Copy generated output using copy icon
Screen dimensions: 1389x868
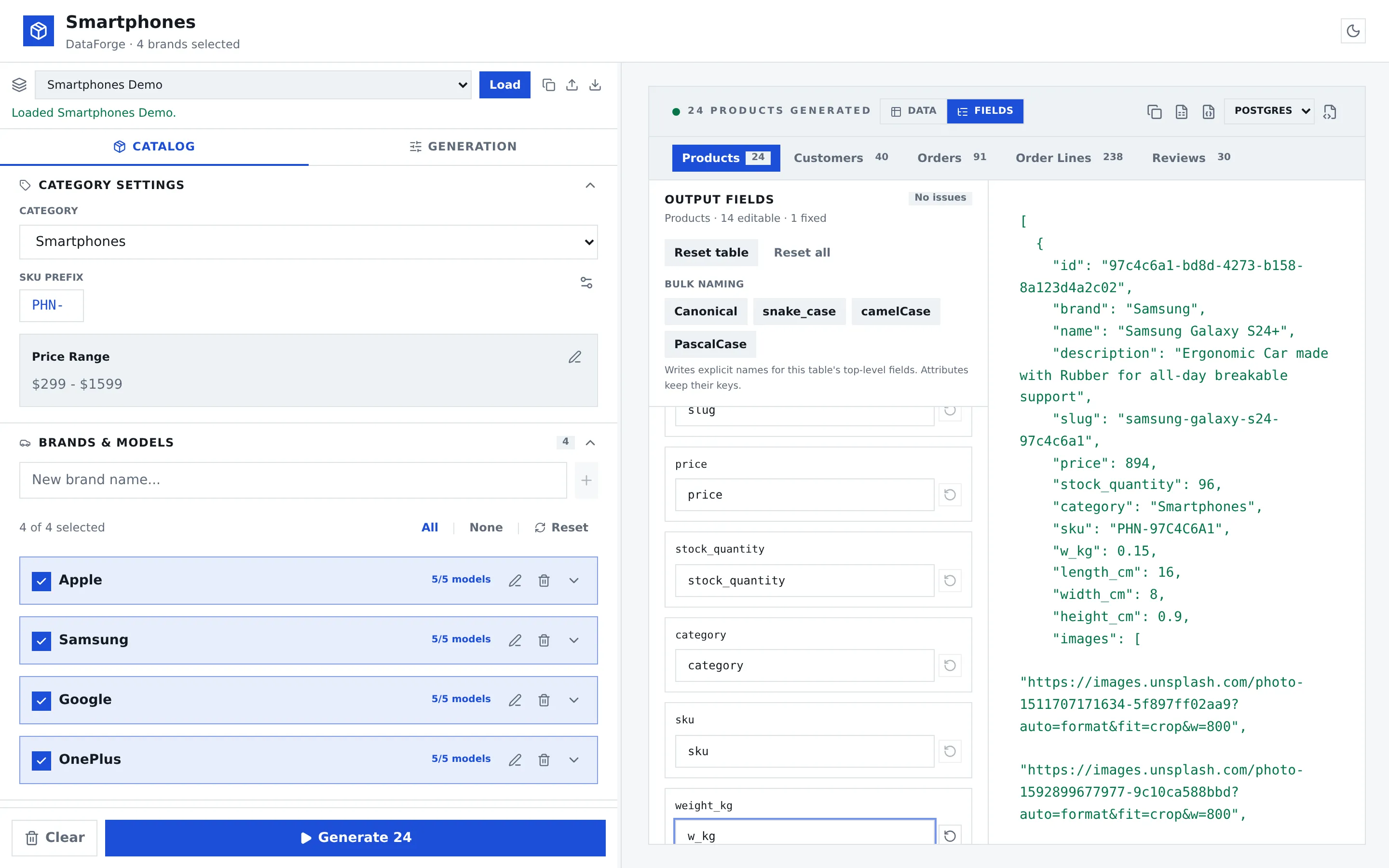[x=1154, y=111]
